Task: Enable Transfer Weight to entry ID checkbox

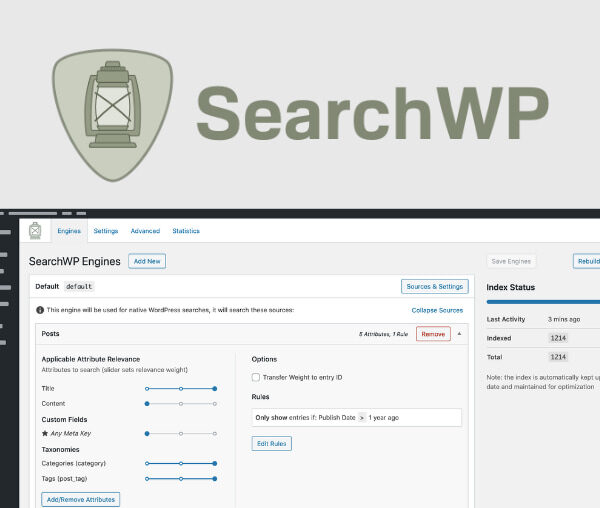Action: click(256, 378)
